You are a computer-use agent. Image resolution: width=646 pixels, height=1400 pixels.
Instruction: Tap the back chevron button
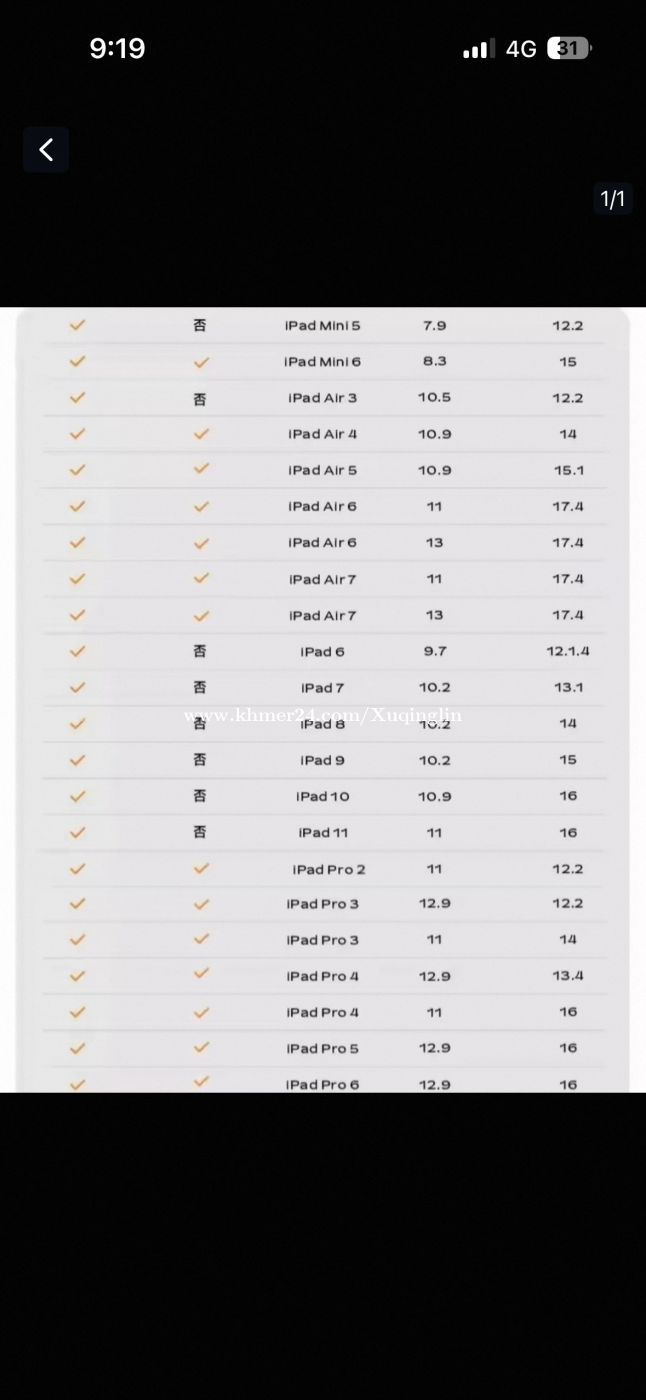[x=46, y=150]
